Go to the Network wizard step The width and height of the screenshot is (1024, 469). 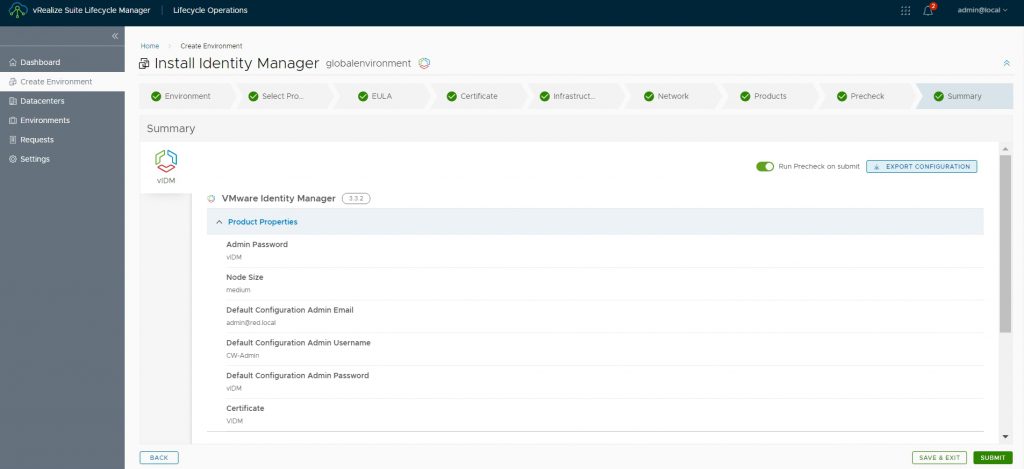pyautogui.click(x=673, y=96)
